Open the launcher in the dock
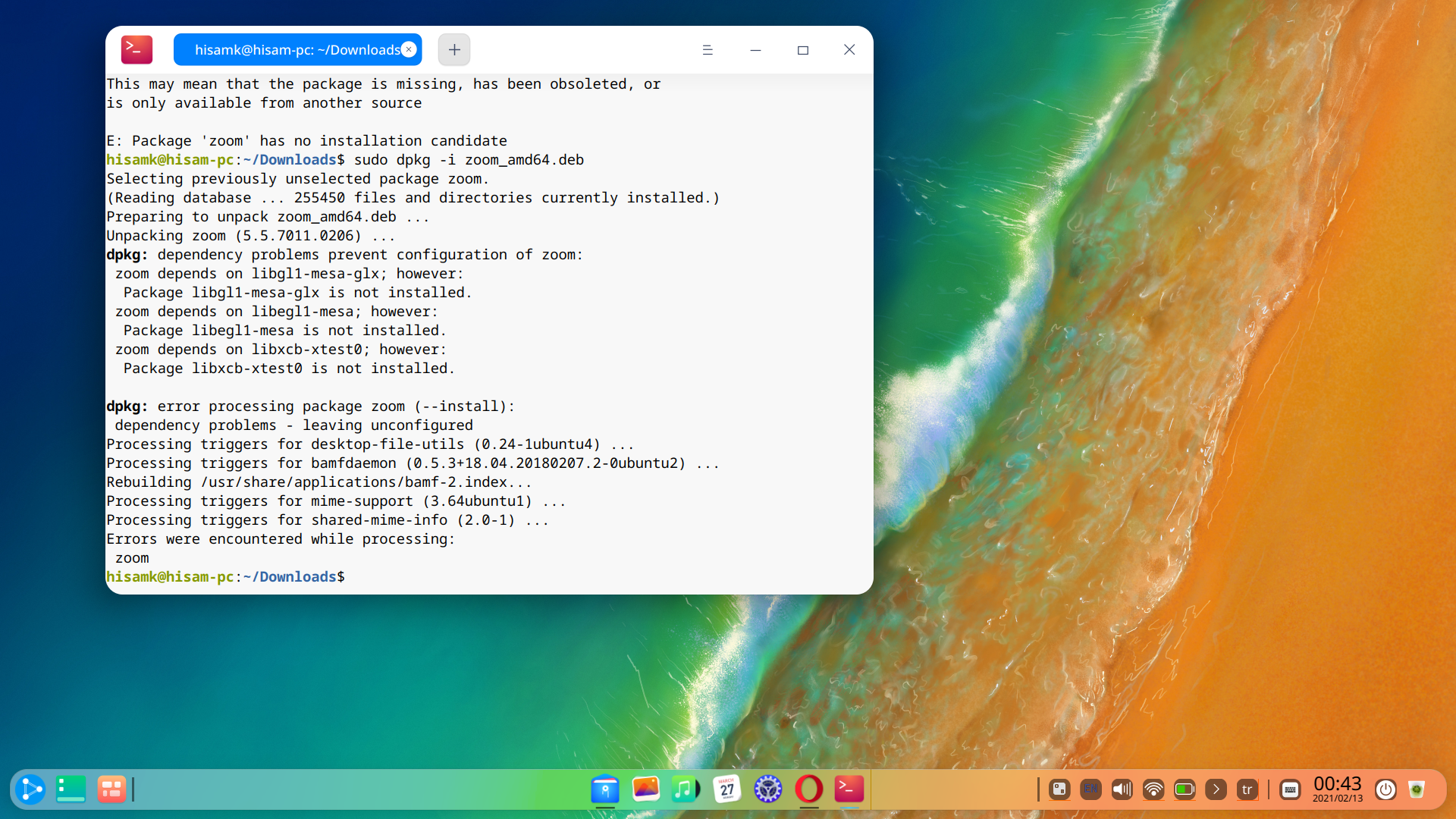The image size is (1456, 819). 30,789
